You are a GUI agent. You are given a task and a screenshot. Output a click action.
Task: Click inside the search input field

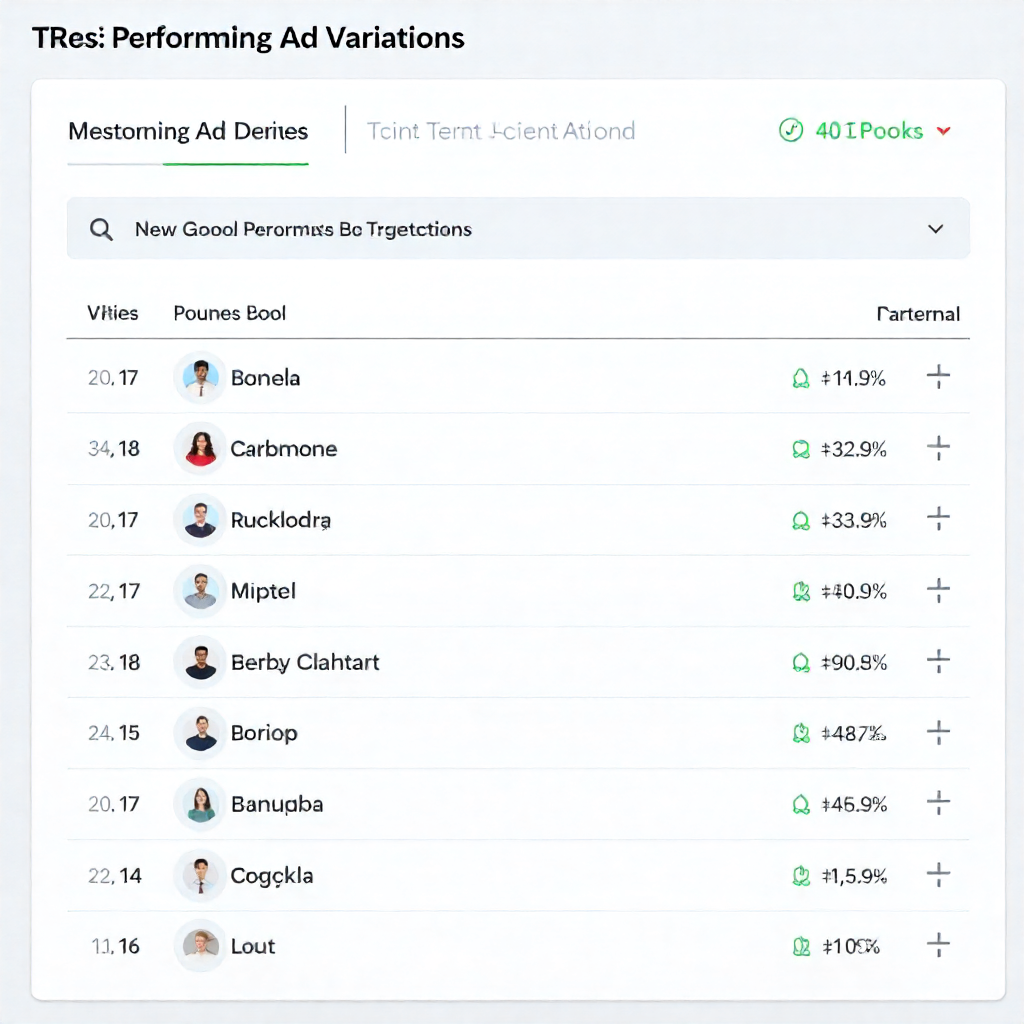[x=400, y=228]
